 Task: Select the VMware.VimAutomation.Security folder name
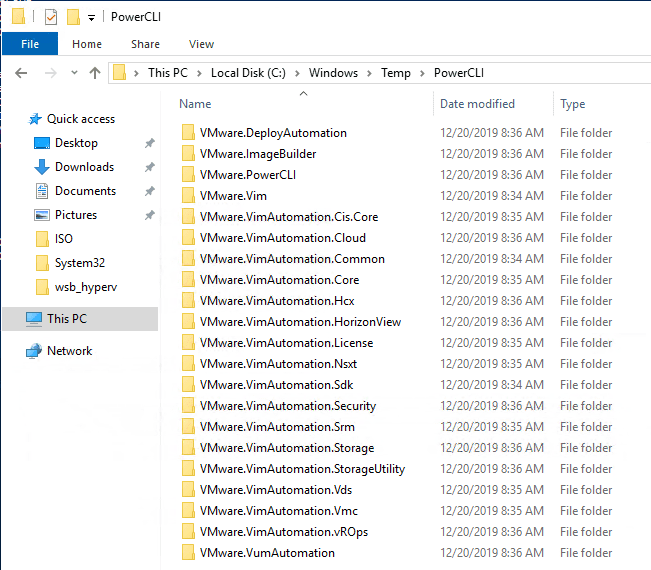pyautogui.click(x=288, y=406)
